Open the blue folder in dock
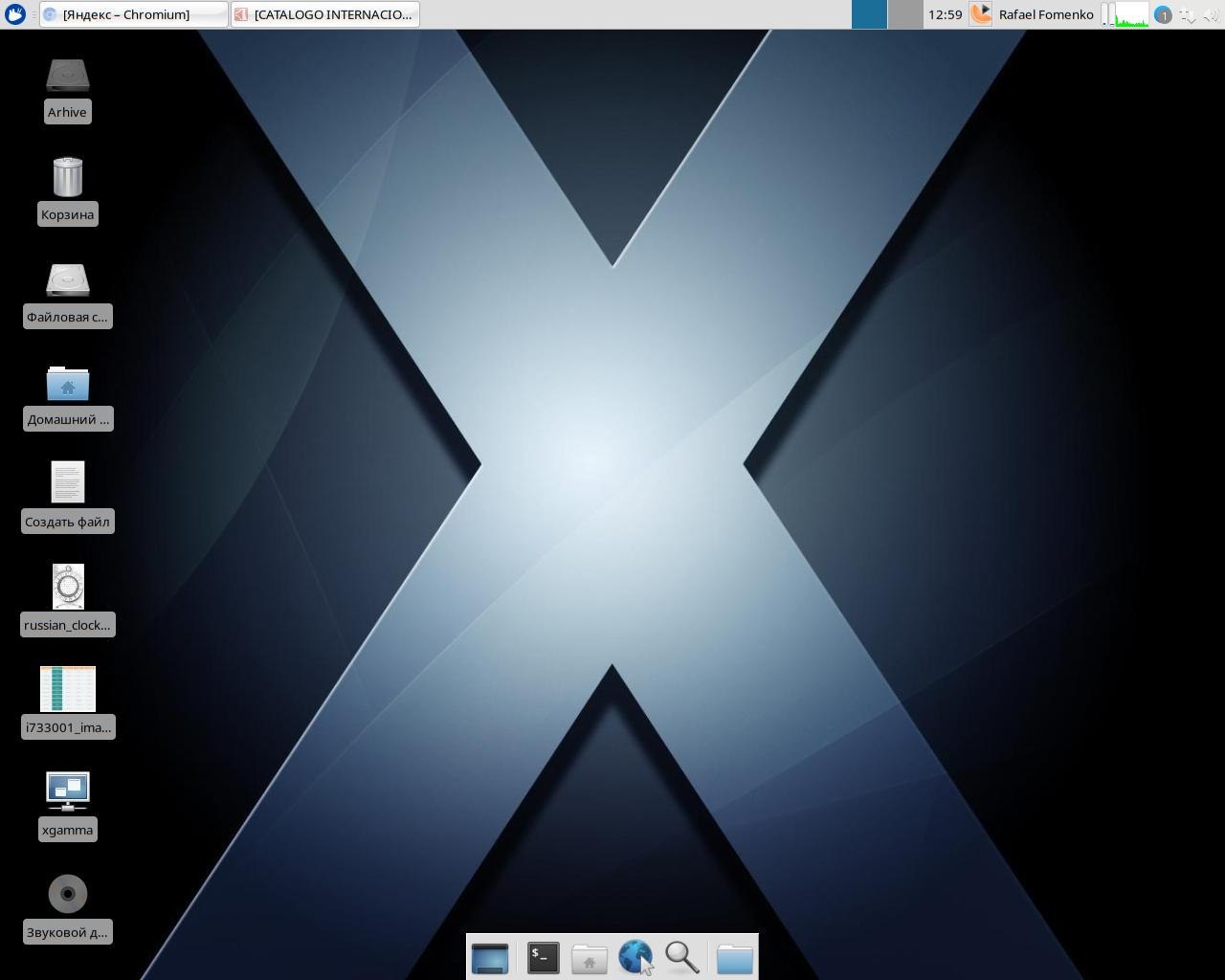Screen dimensions: 1225x980 [x=735, y=958]
